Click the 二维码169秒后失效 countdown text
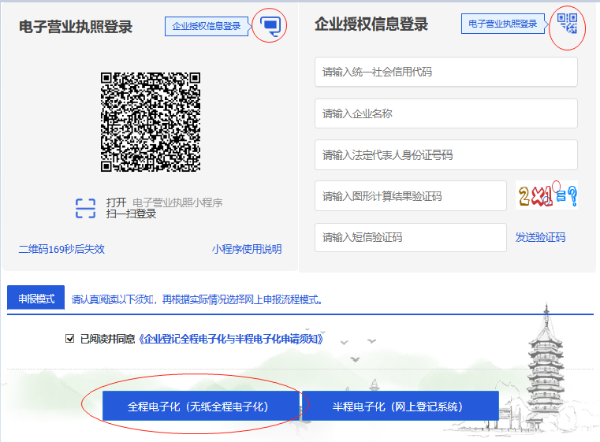This screenshot has height=442, width=600. (x=62, y=249)
